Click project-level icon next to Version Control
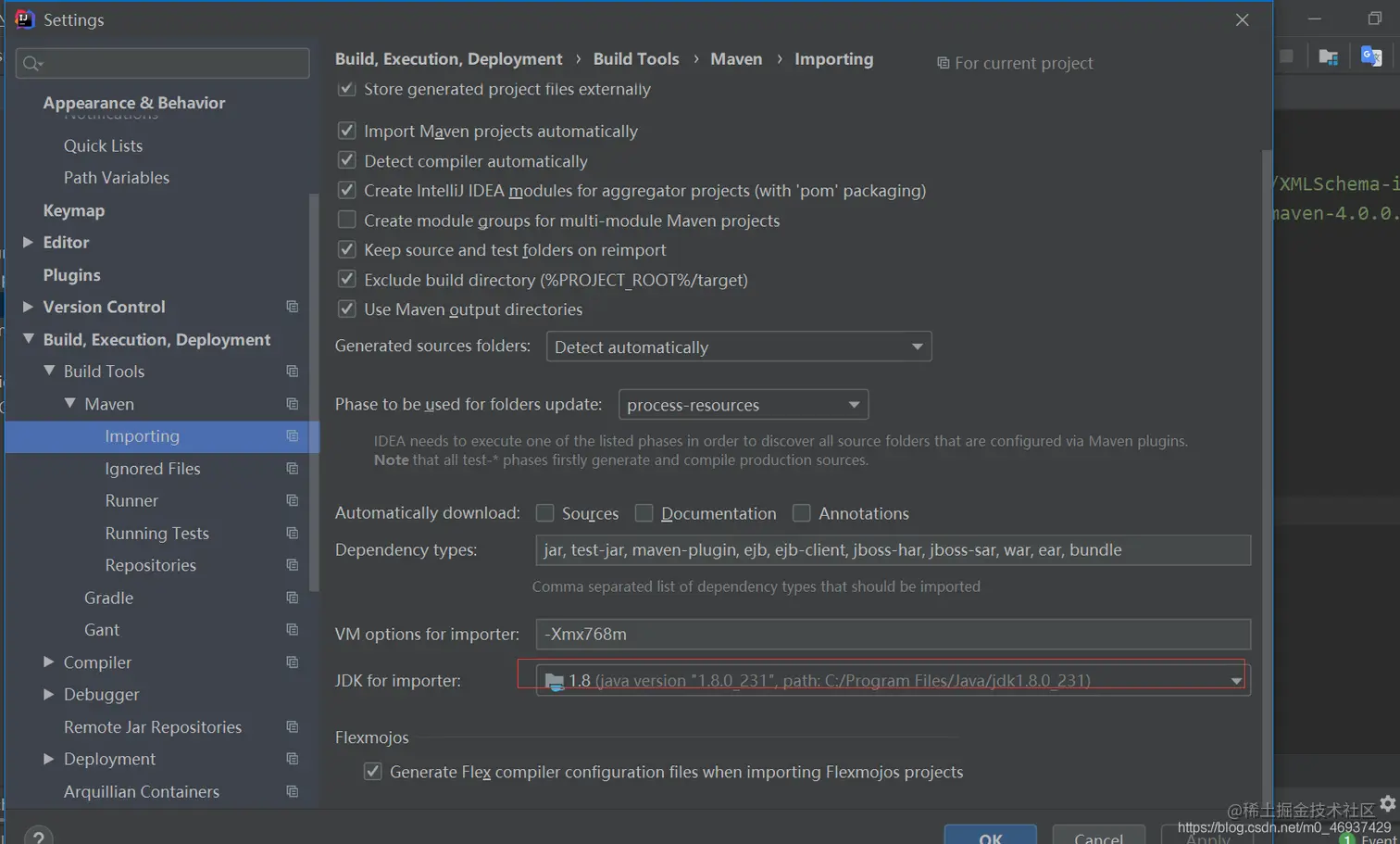Screen dimensions: 1400x844 [293, 307]
